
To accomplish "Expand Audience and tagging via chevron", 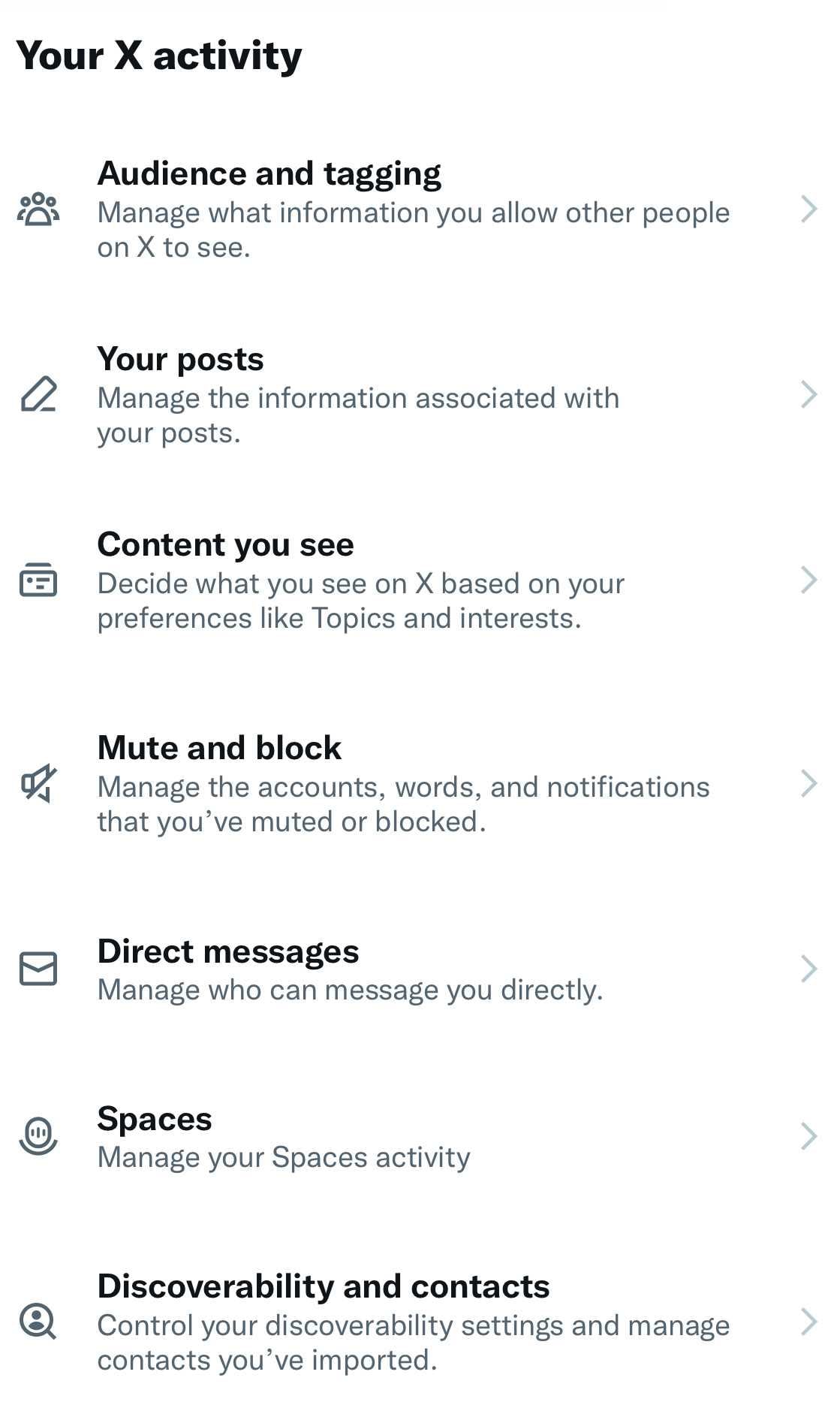I will [x=808, y=210].
